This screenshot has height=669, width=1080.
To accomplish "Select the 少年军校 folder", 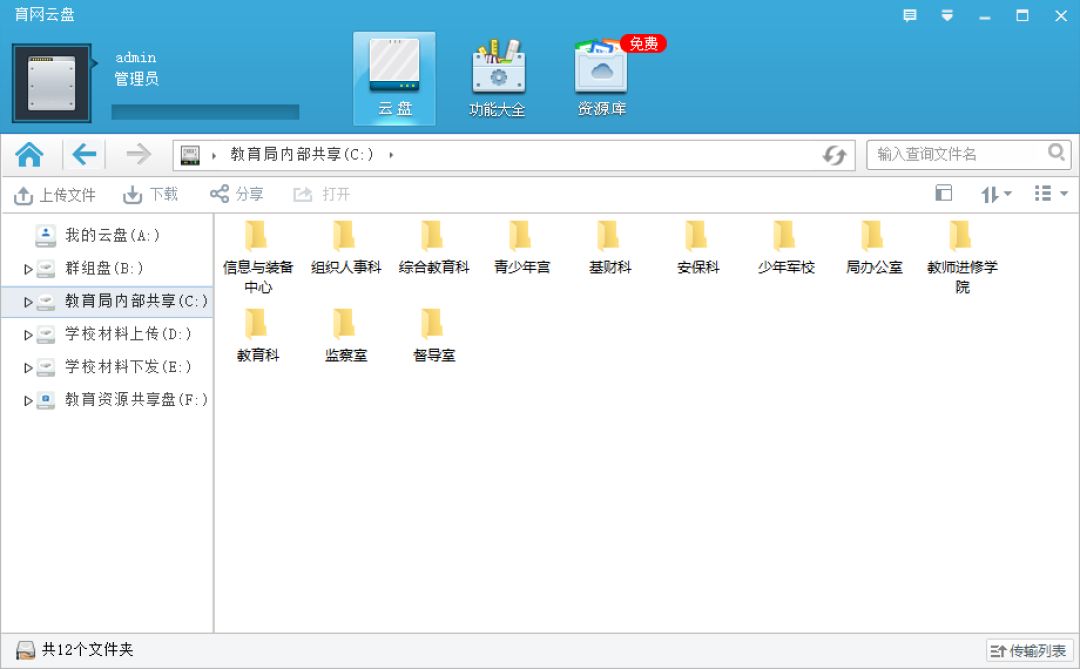I will pyautogui.click(x=786, y=248).
